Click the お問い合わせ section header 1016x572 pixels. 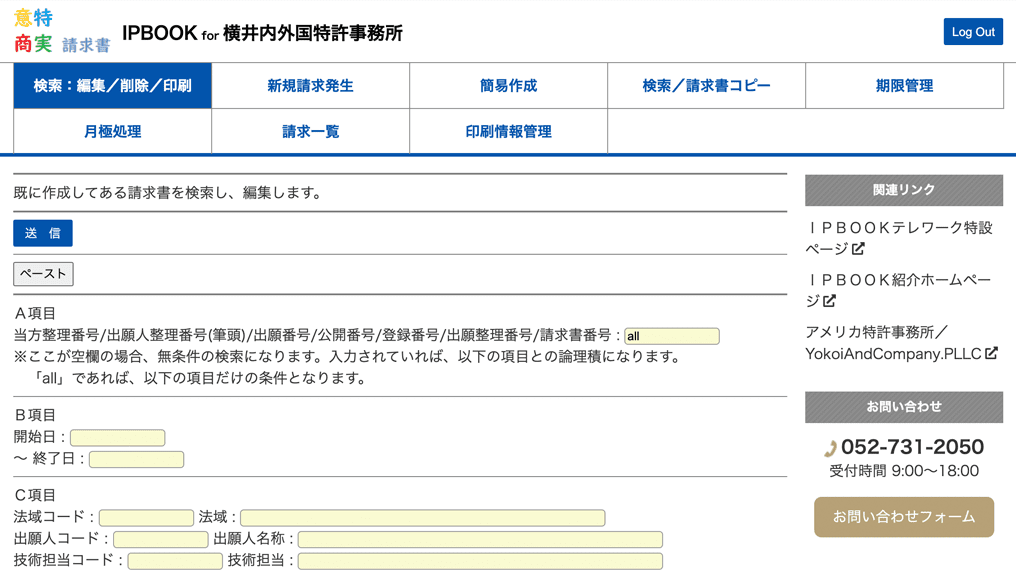click(x=904, y=407)
